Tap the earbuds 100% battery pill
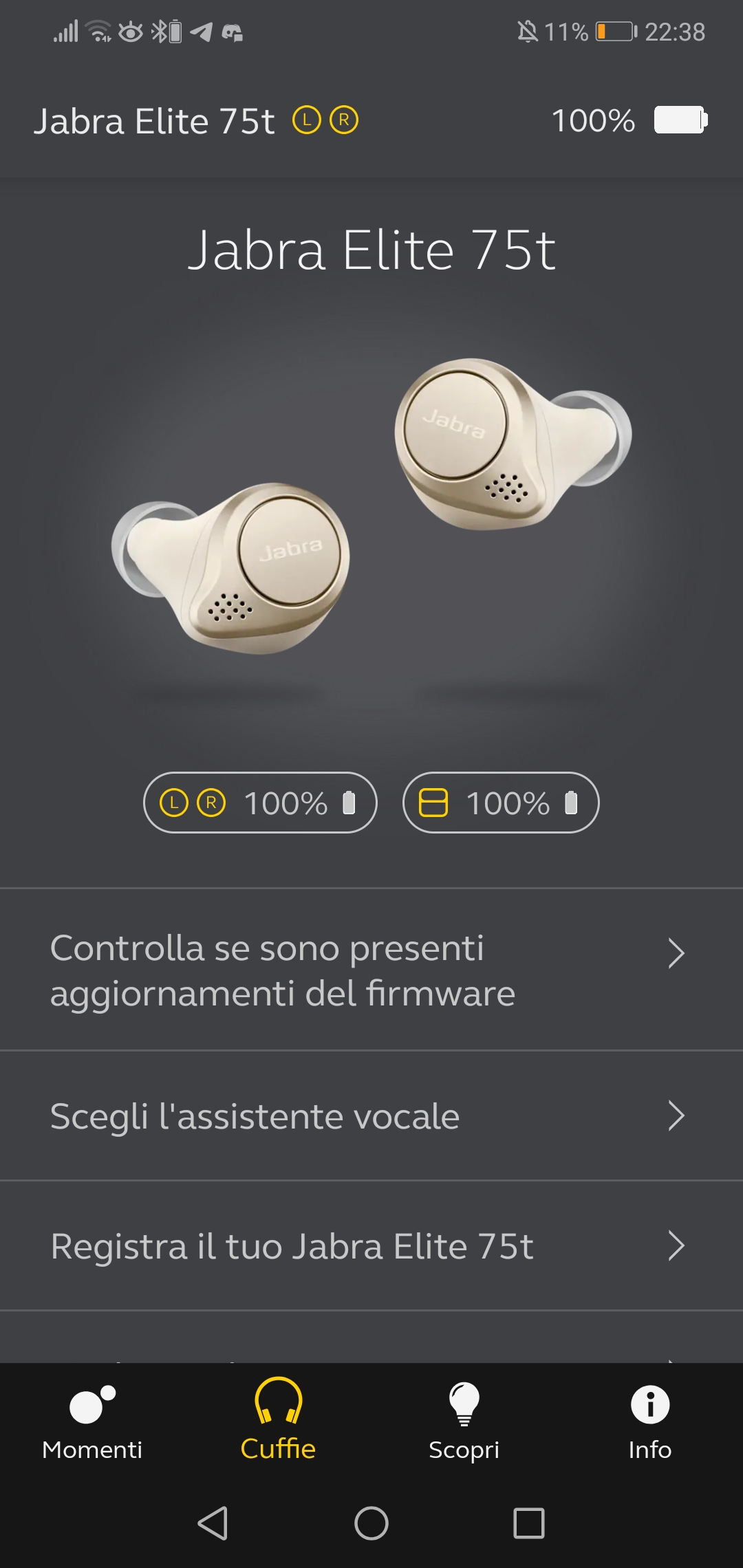Viewport: 743px width, 1568px height. pyautogui.click(x=260, y=803)
